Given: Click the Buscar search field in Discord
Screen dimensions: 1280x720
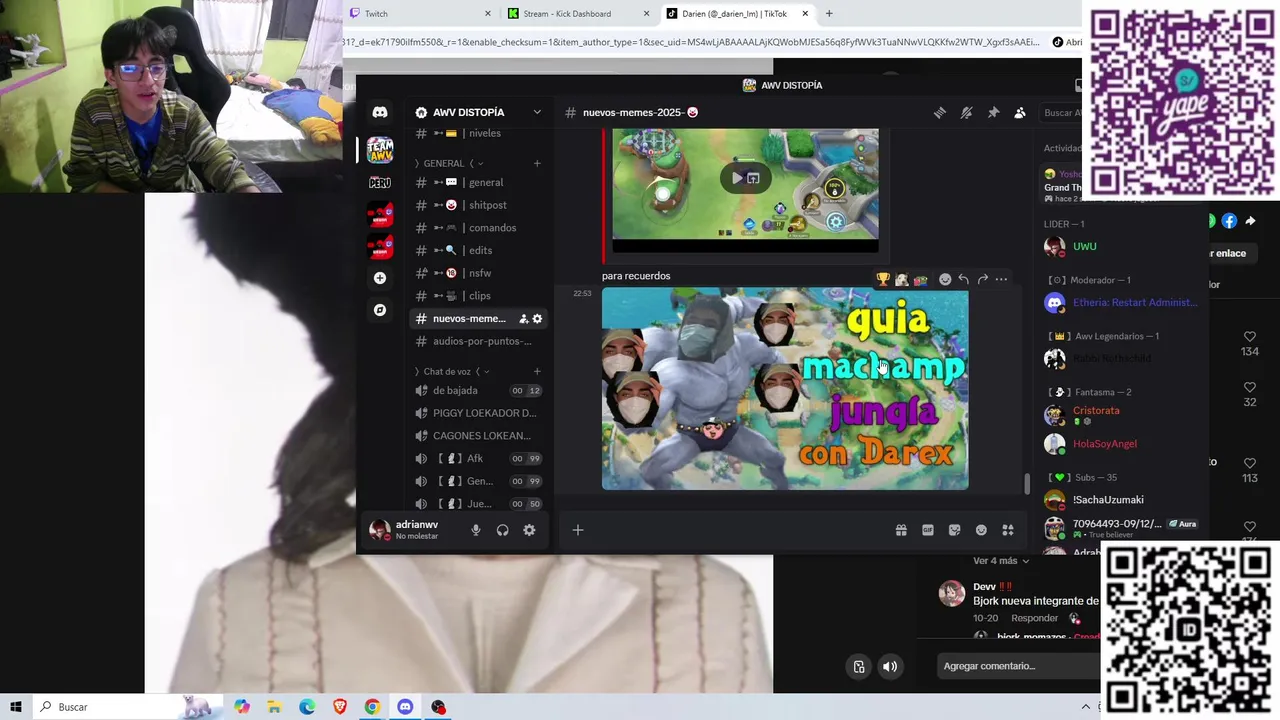Looking at the screenshot, I should click(x=1060, y=113).
